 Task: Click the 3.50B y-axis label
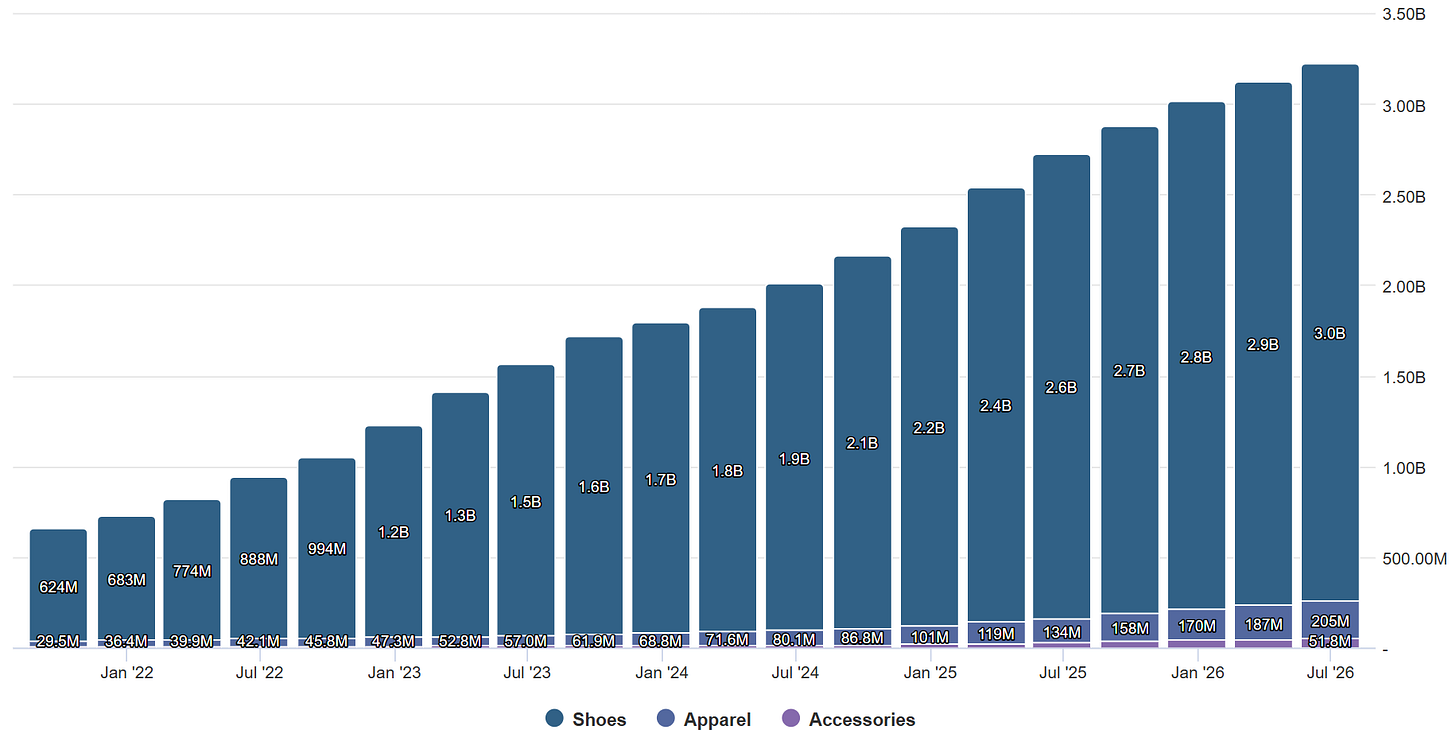1404,15
